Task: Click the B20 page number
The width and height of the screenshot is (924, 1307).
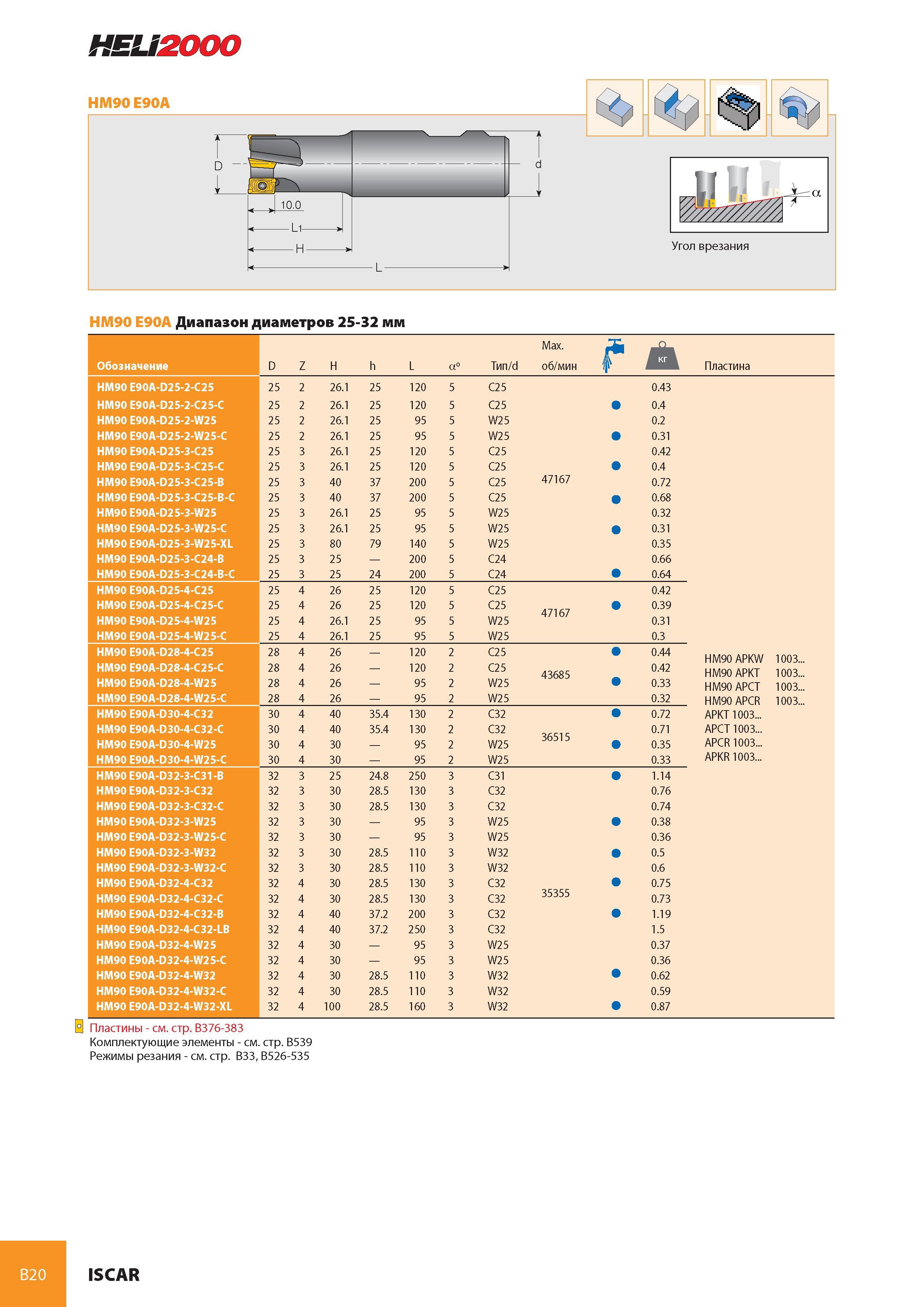Action: pyautogui.click(x=33, y=1274)
